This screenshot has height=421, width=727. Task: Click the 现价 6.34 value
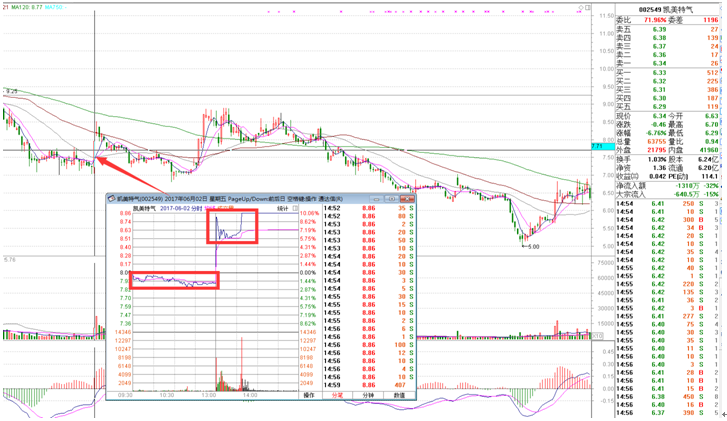[x=659, y=116]
